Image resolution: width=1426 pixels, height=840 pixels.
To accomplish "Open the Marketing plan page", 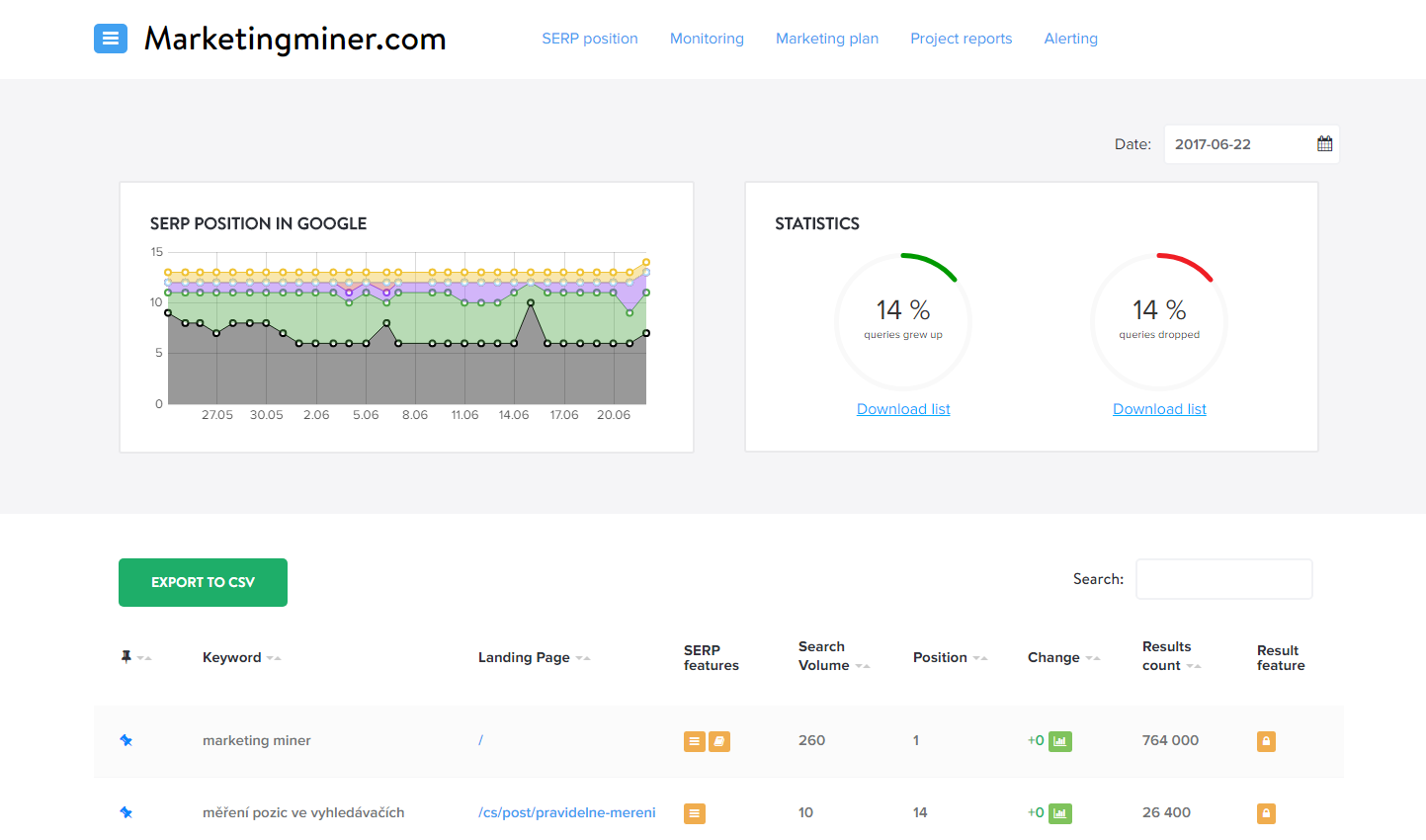I will 827,39.
